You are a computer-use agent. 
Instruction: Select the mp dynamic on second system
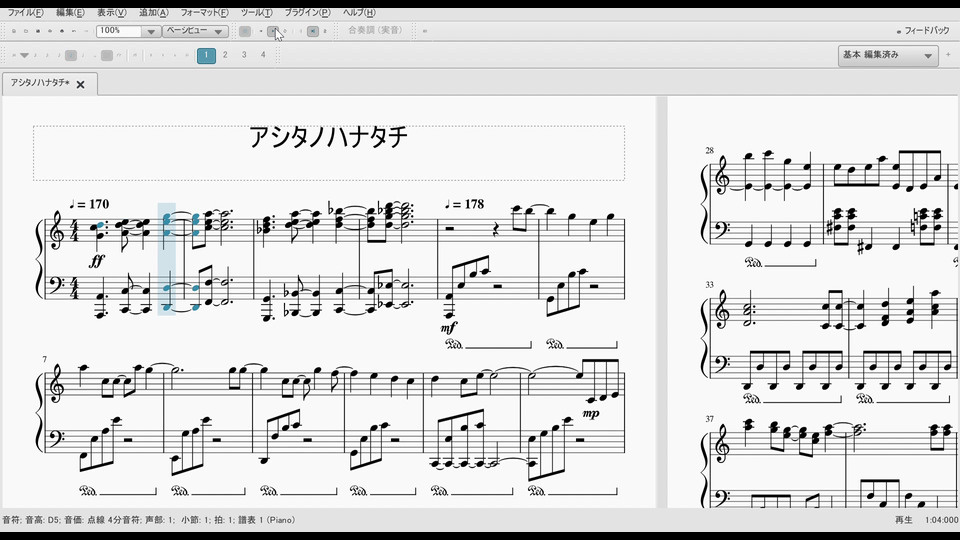[x=591, y=414]
